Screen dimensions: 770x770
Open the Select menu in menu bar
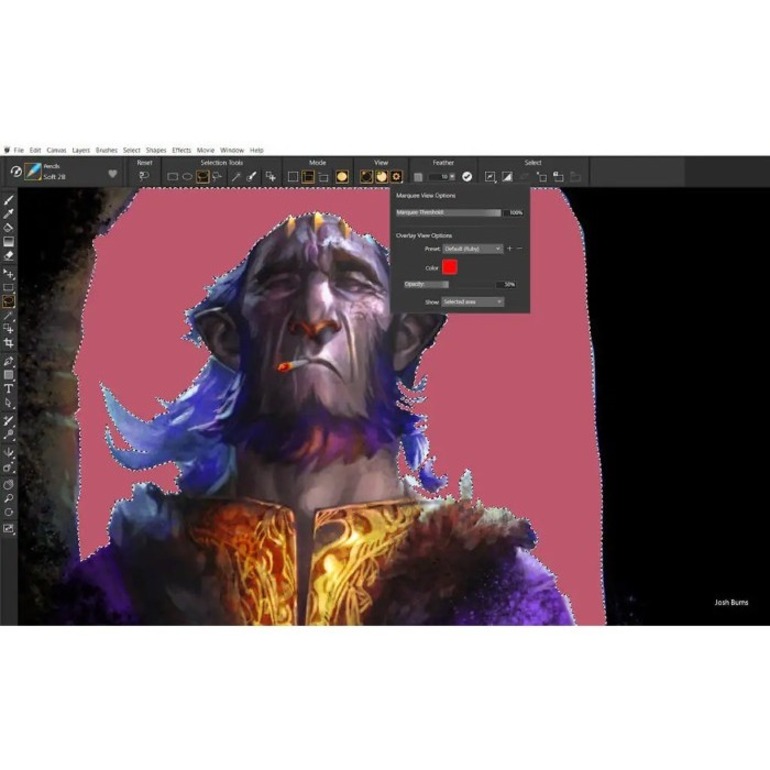[x=131, y=150]
